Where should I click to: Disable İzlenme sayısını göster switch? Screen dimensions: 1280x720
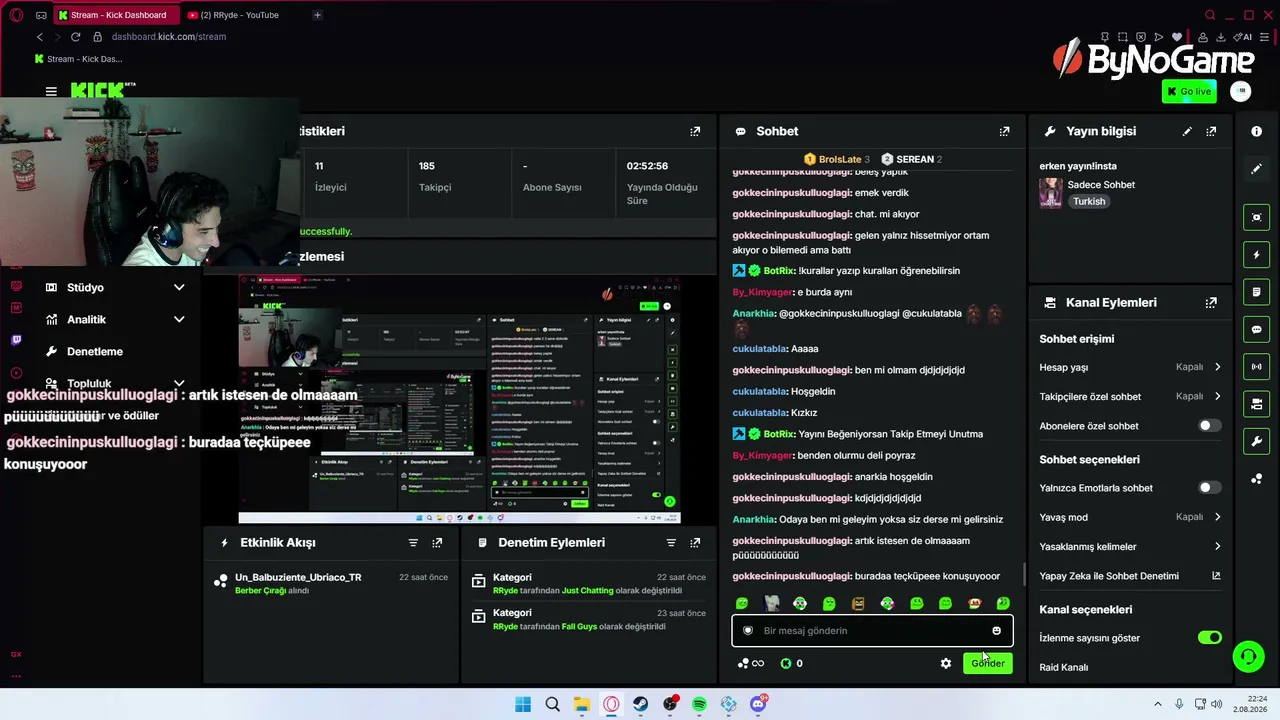tap(1210, 638)
